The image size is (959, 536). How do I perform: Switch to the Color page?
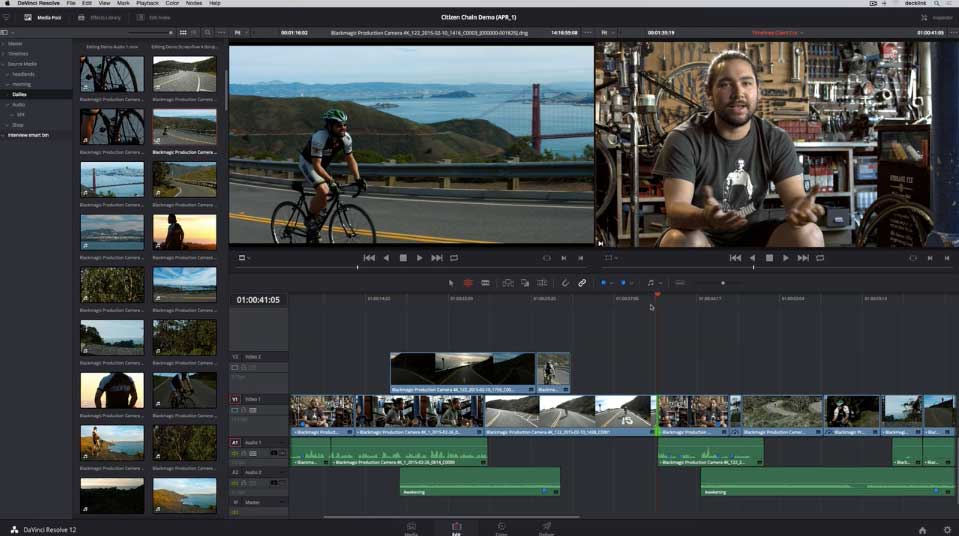coord(501,529)
